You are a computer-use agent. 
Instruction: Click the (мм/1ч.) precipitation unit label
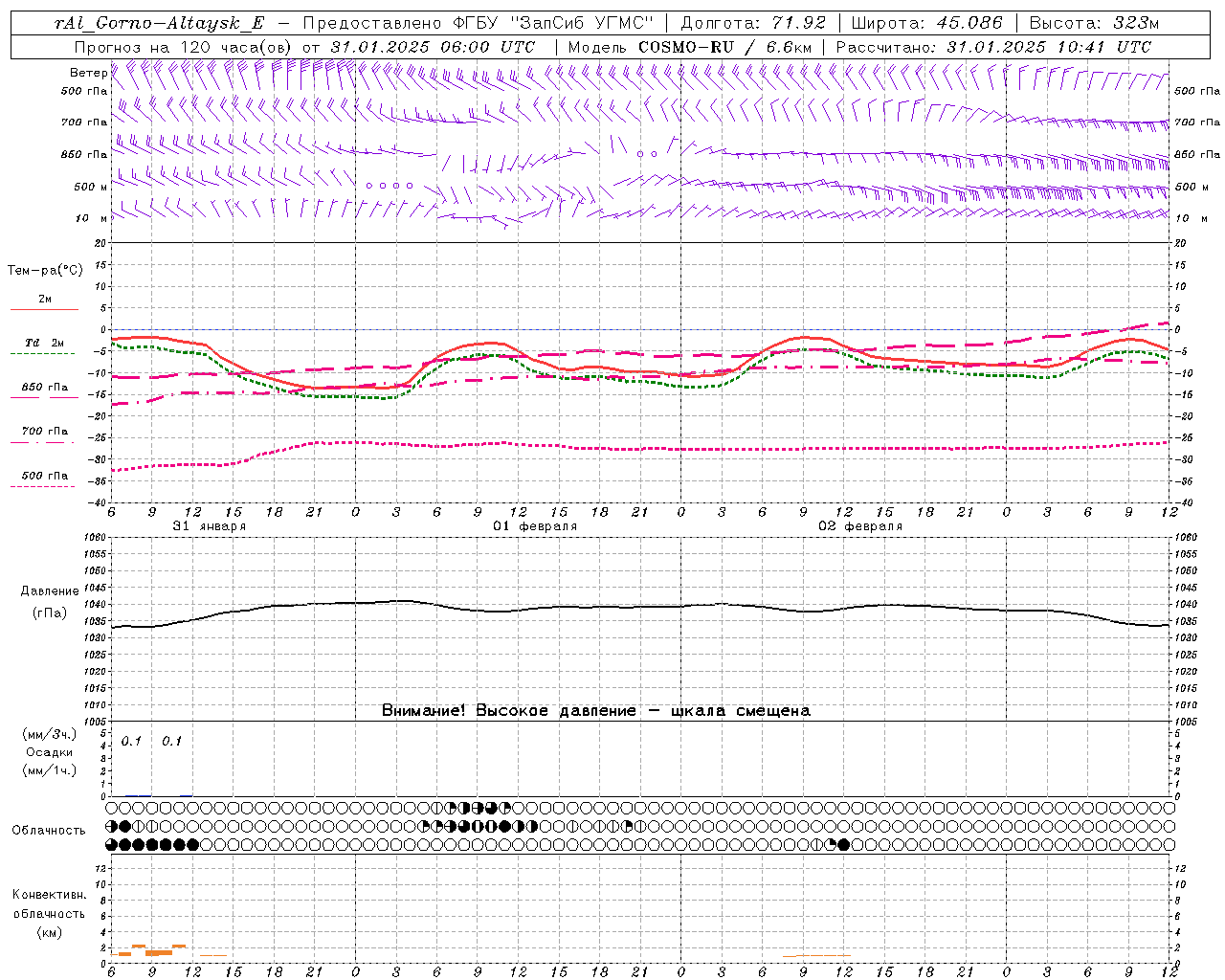pyautogui.click(x=50, y=770)
